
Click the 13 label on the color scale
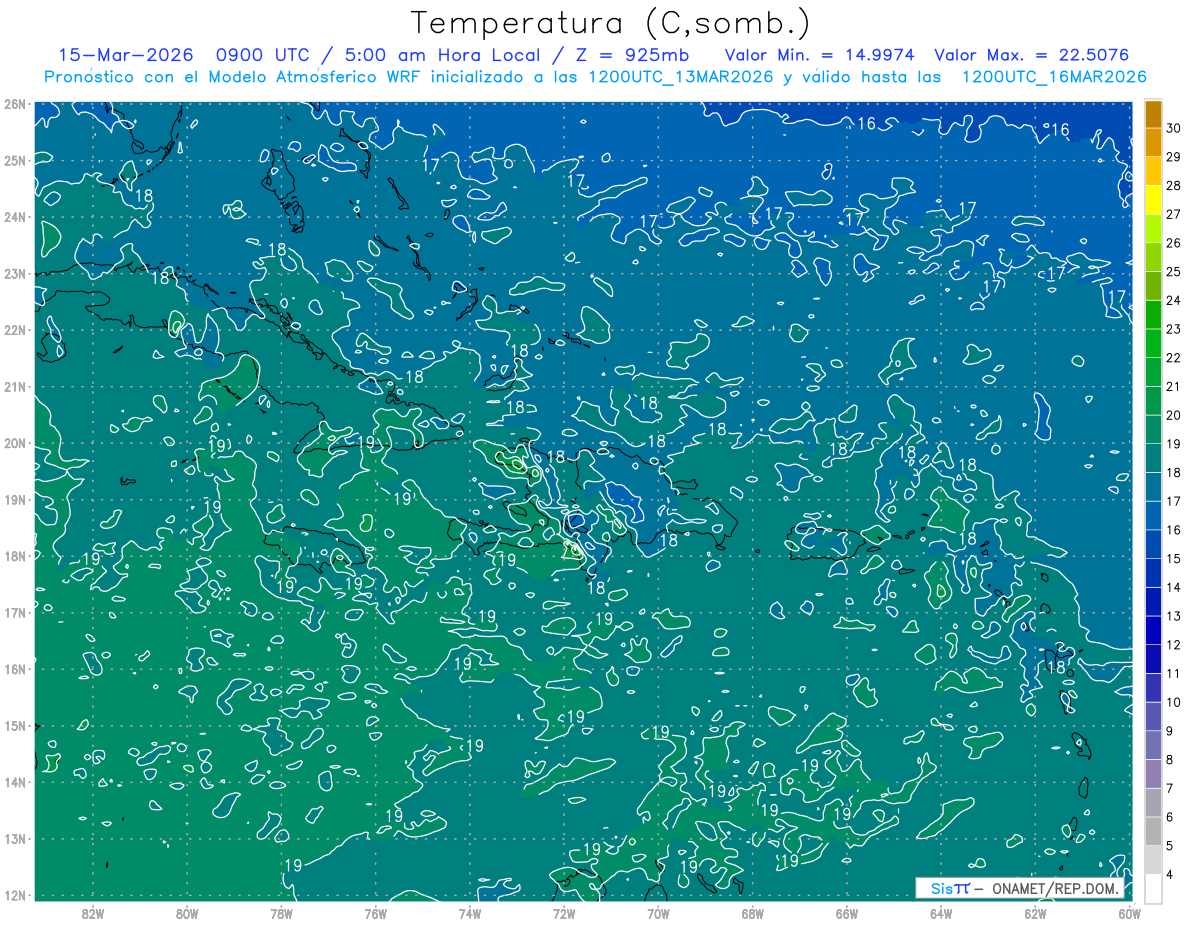coord(1174,616)
